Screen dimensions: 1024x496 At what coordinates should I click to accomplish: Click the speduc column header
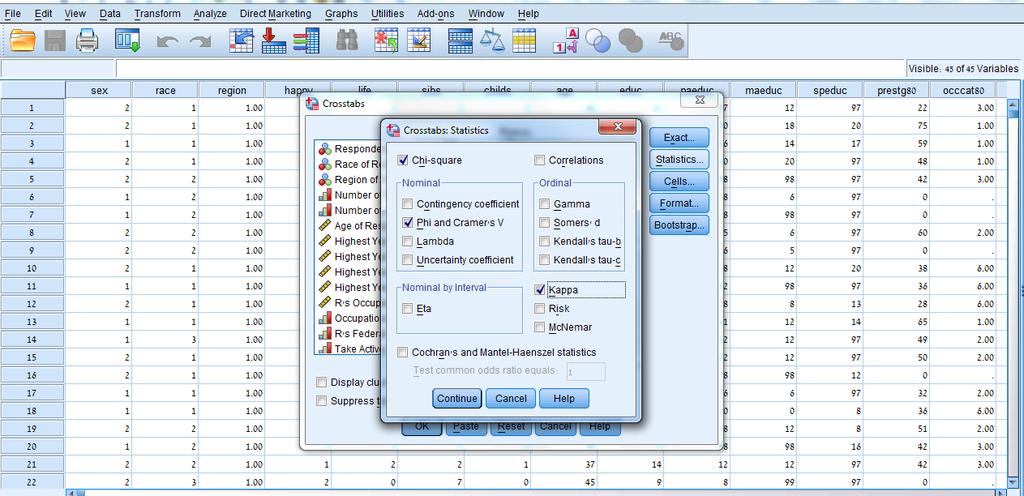click(x=829, y=90)
